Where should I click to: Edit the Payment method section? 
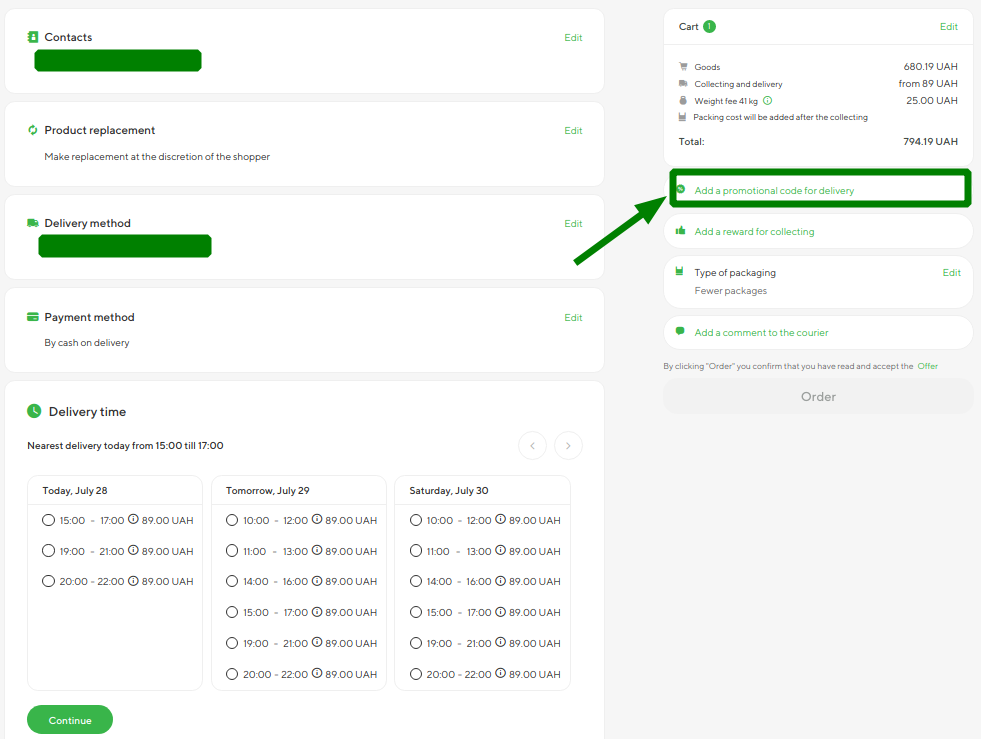573,318
